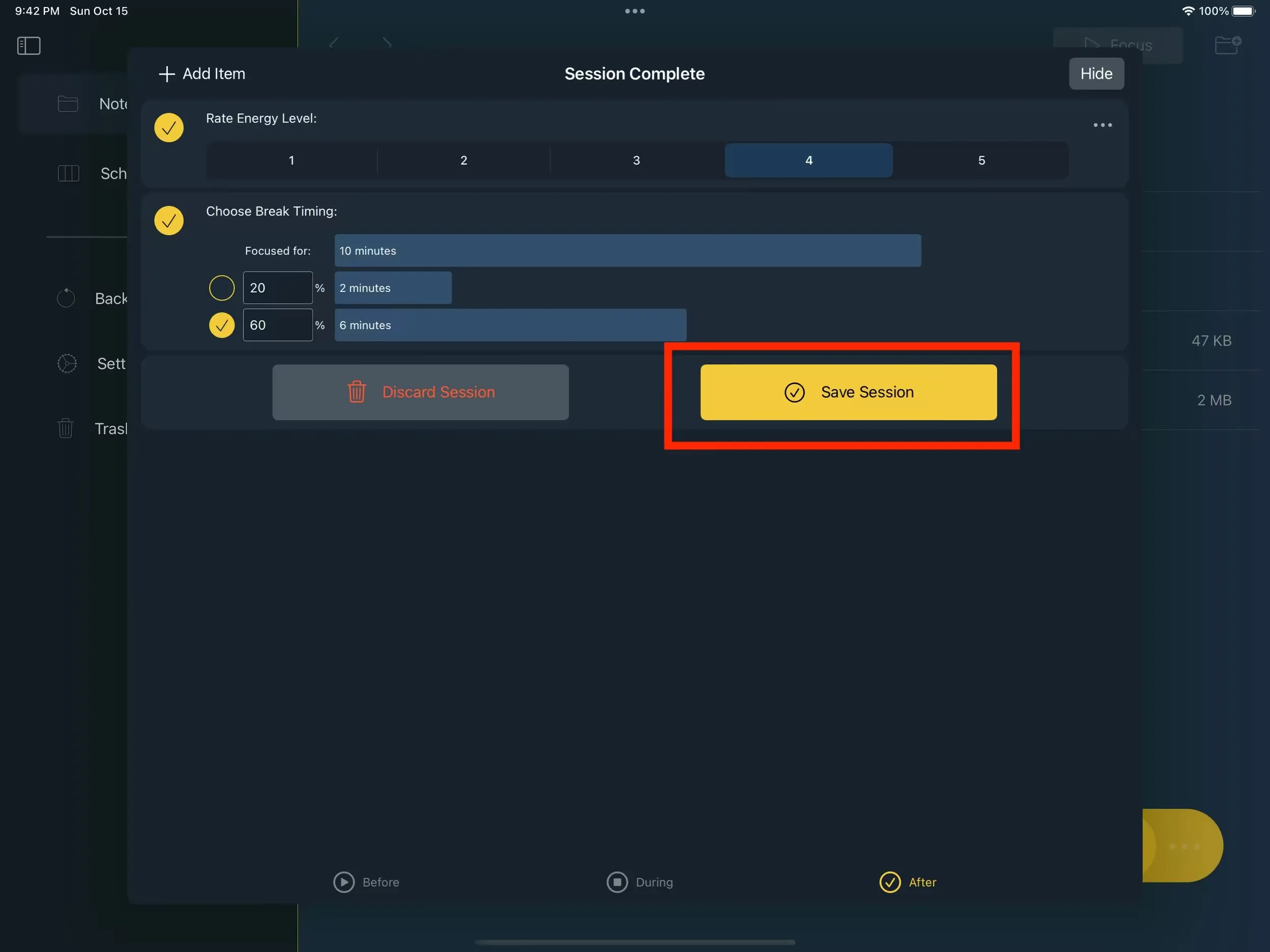
Task: Click the 2 minutes break bar
Action: pyautogui.click(x=393, y=288)
